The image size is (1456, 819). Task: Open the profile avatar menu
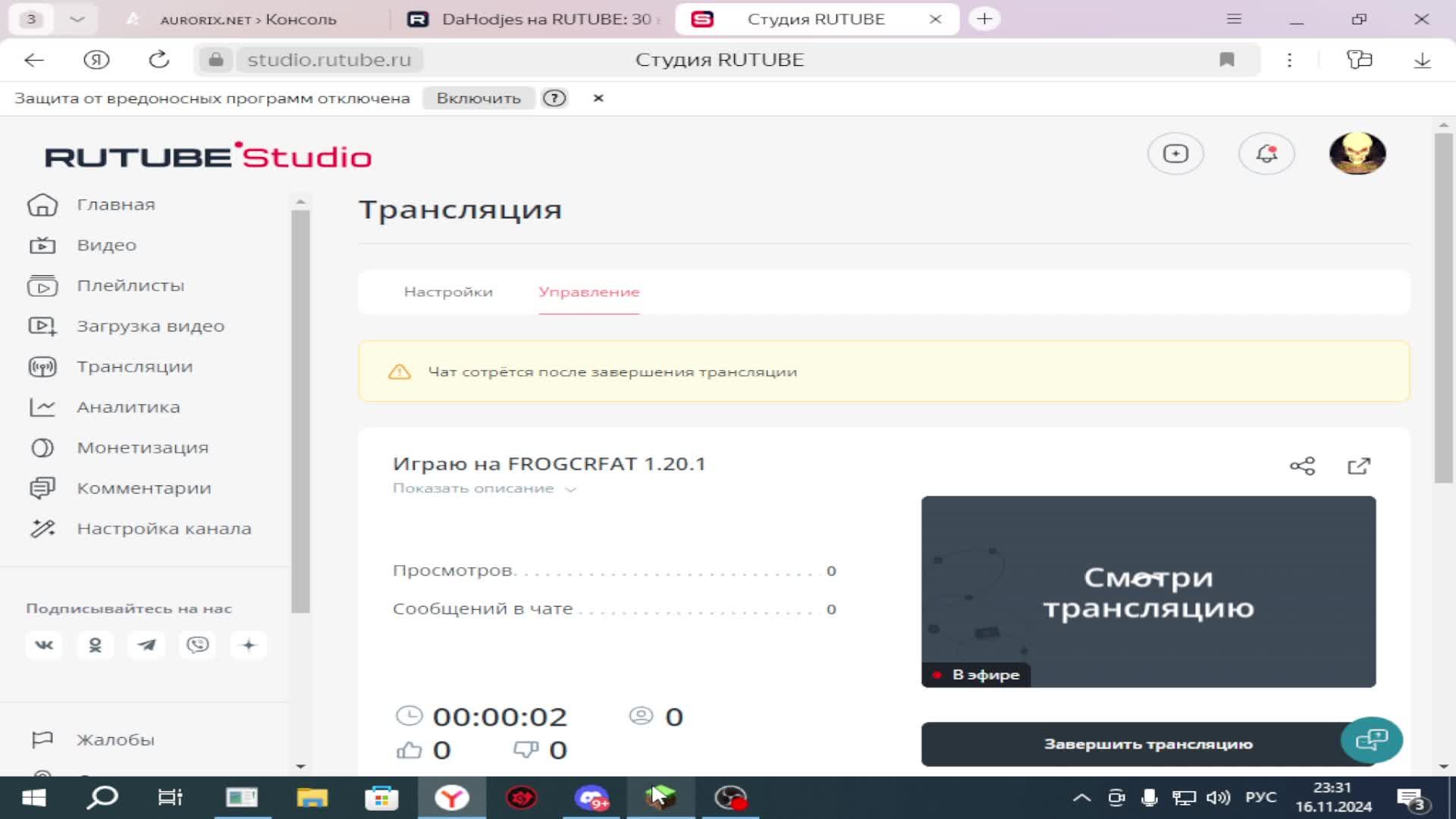pos(1357,154)
